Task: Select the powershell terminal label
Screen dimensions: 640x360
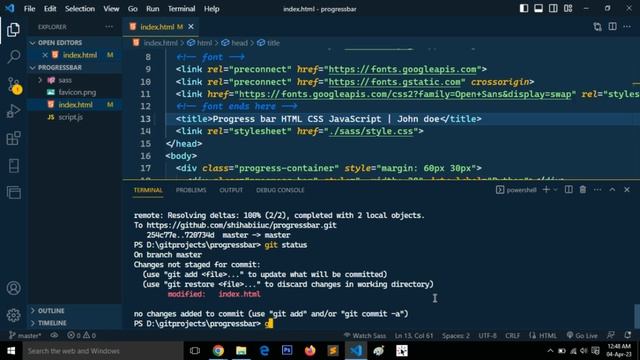Action: click(x=516, y=190)
